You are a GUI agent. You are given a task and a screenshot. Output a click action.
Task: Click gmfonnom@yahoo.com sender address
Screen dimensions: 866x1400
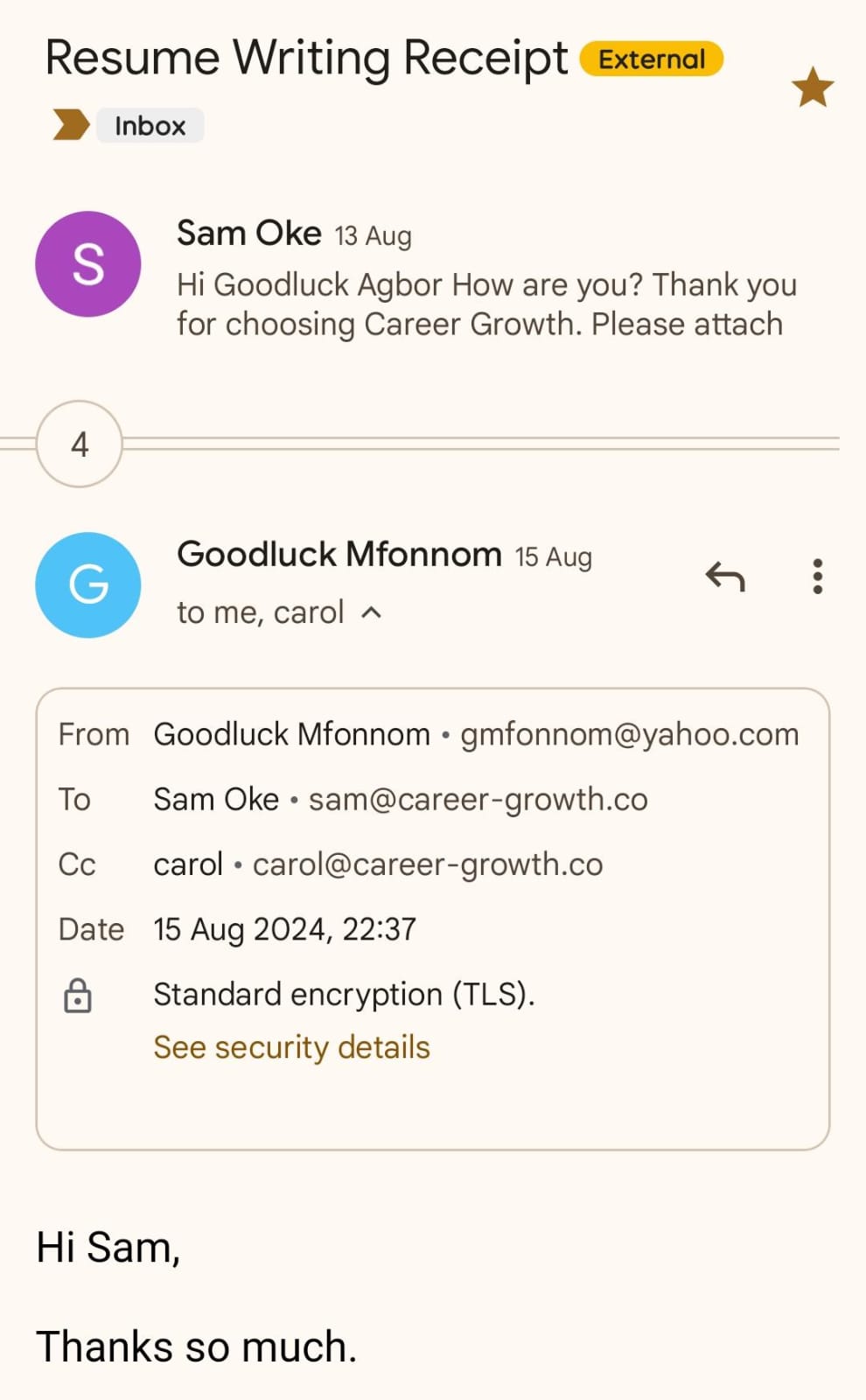point(629,734)
